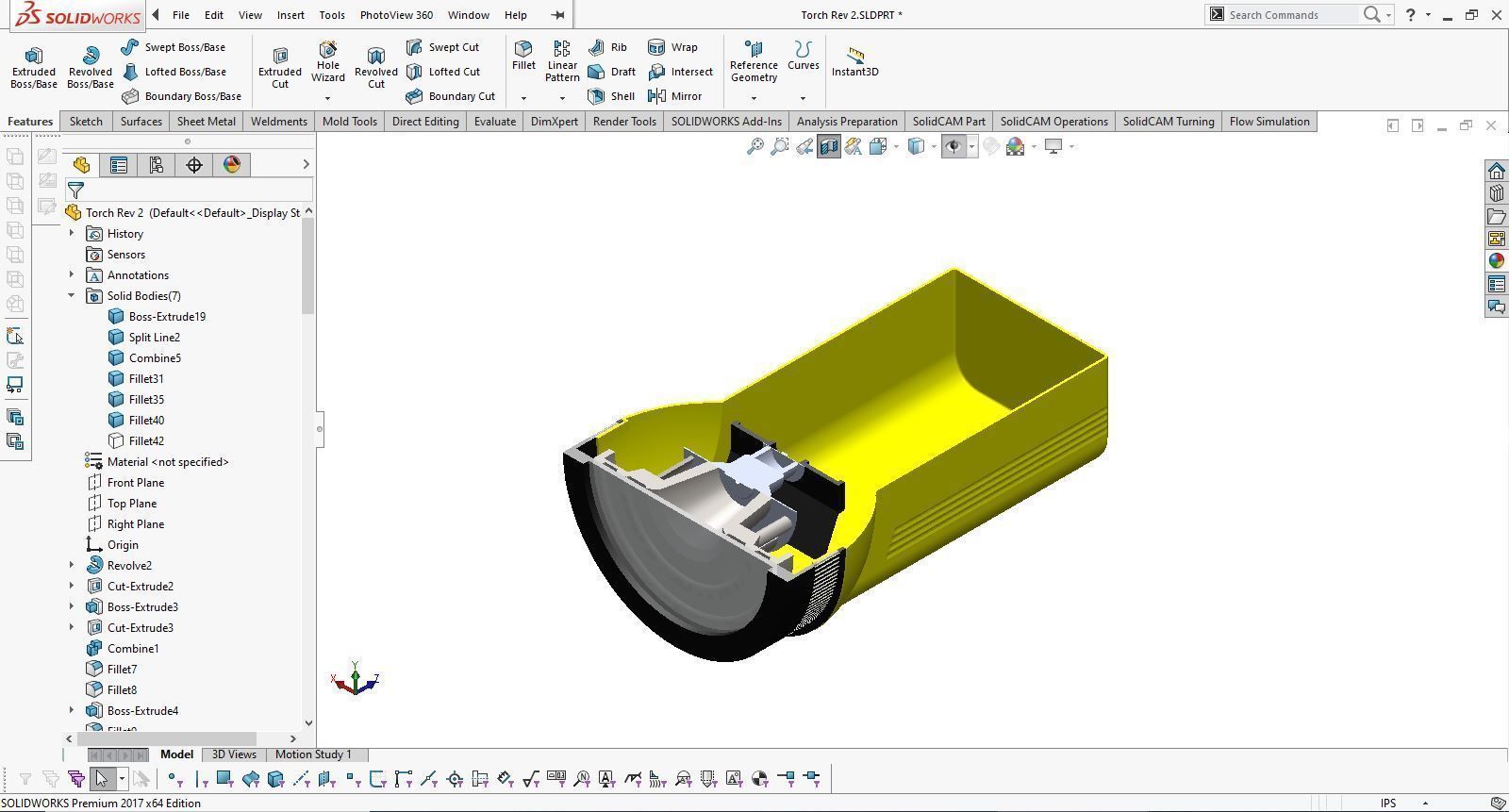The height and width of the screenshot is (812, 1509).
Task: Select the Lofted Cut command
Action: [x=443, y=72]
